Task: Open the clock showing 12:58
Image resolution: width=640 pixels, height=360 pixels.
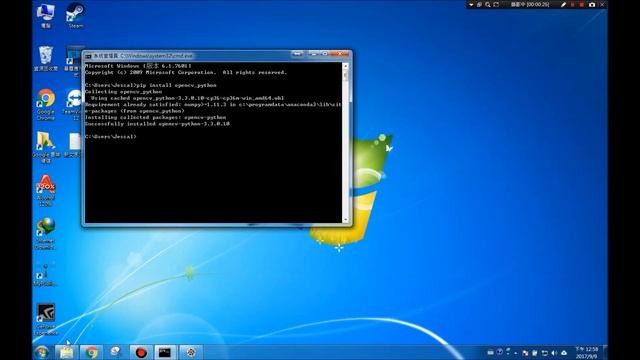Action: (587, 352)
